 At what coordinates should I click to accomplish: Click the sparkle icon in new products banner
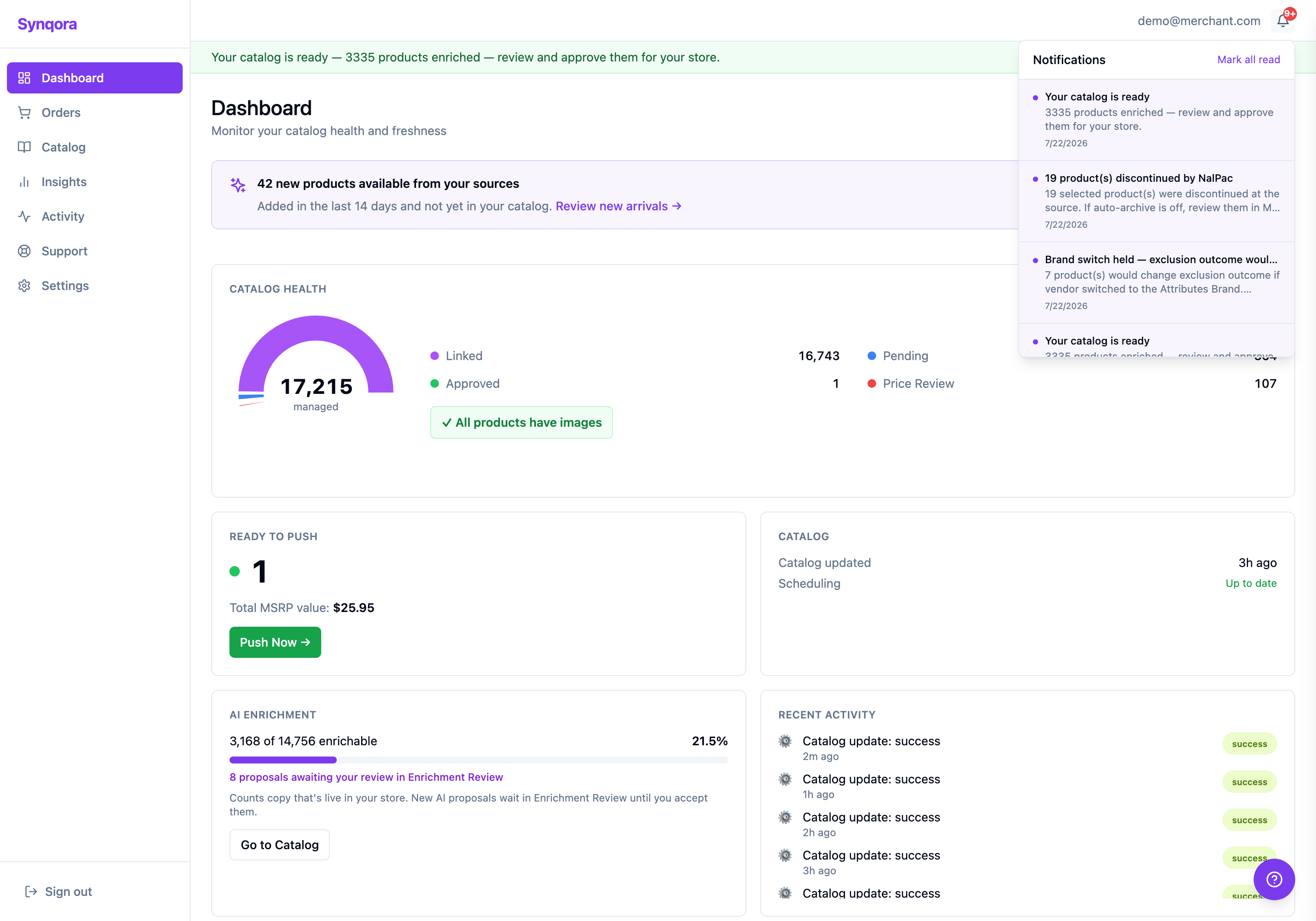click(x=238, y=184)
